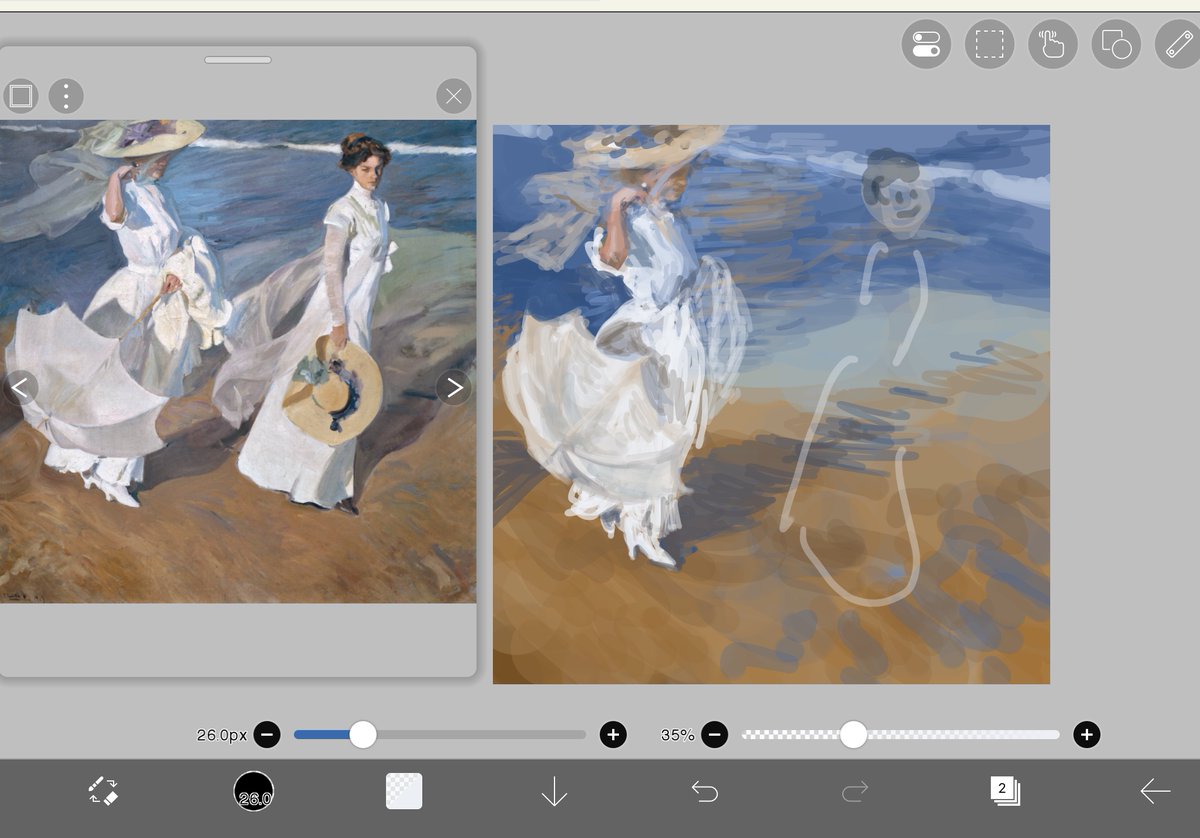Undo the last stroke

(x=705, y=791)
